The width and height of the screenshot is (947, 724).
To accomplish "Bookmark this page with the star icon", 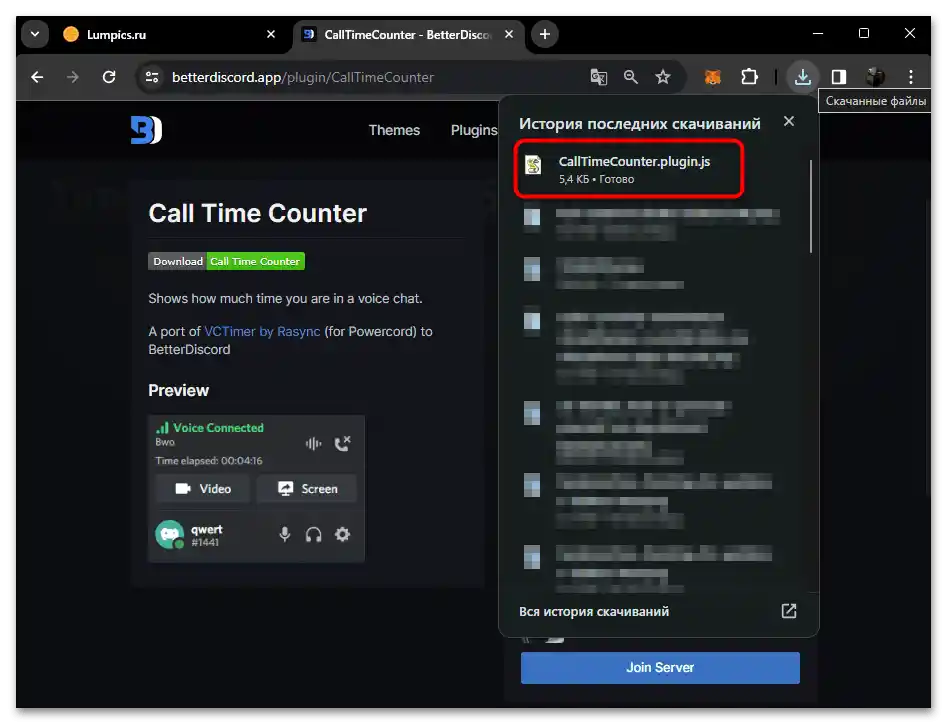I will pyautogui.click(x=663, y=77).
